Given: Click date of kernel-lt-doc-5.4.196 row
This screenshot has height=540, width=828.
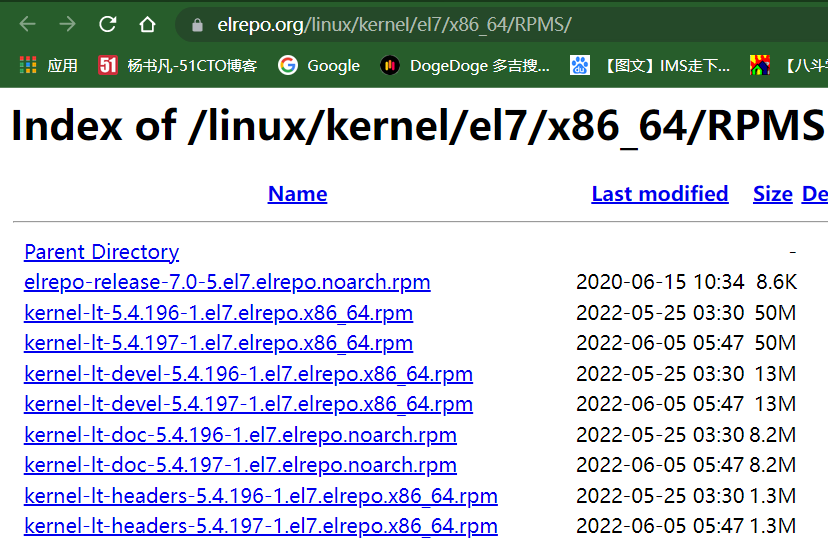Looking at the screenshot, I should tap(660, 434).
